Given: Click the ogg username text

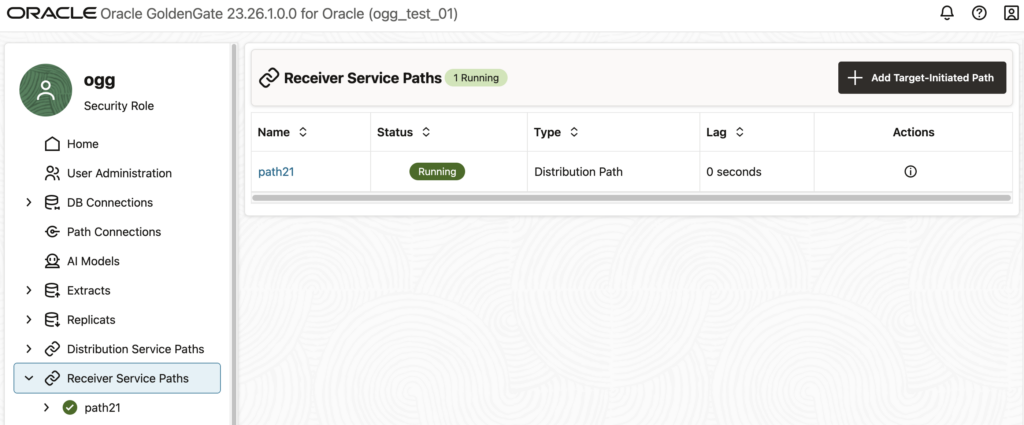Looking at the screenshot, I should (x=99, y=80).
